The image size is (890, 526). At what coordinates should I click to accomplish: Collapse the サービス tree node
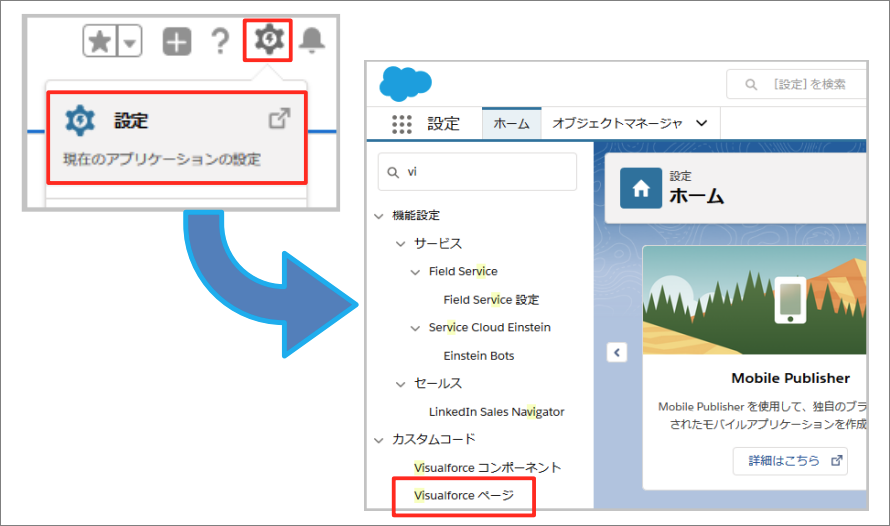pos(401,244)
